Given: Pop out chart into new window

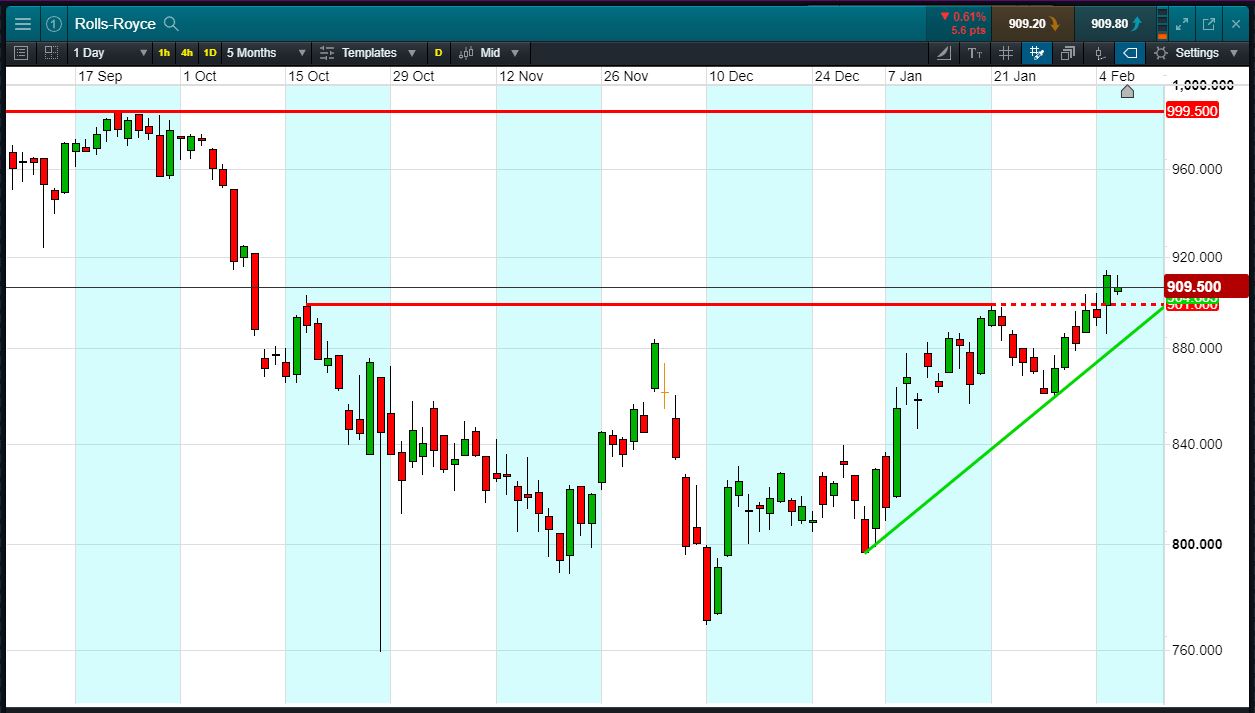Looking at the screenshot, I should tap(1209, 23).
